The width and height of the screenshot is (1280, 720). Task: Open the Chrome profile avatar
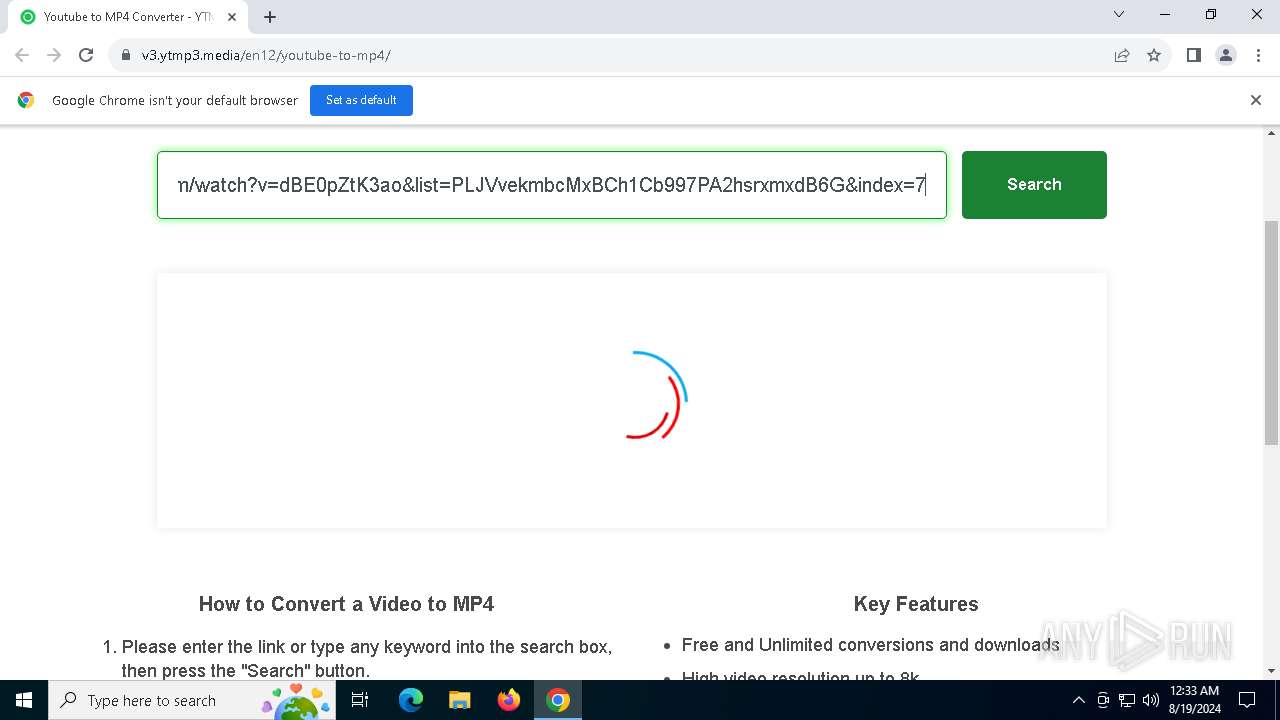(x=1226, y=55)
